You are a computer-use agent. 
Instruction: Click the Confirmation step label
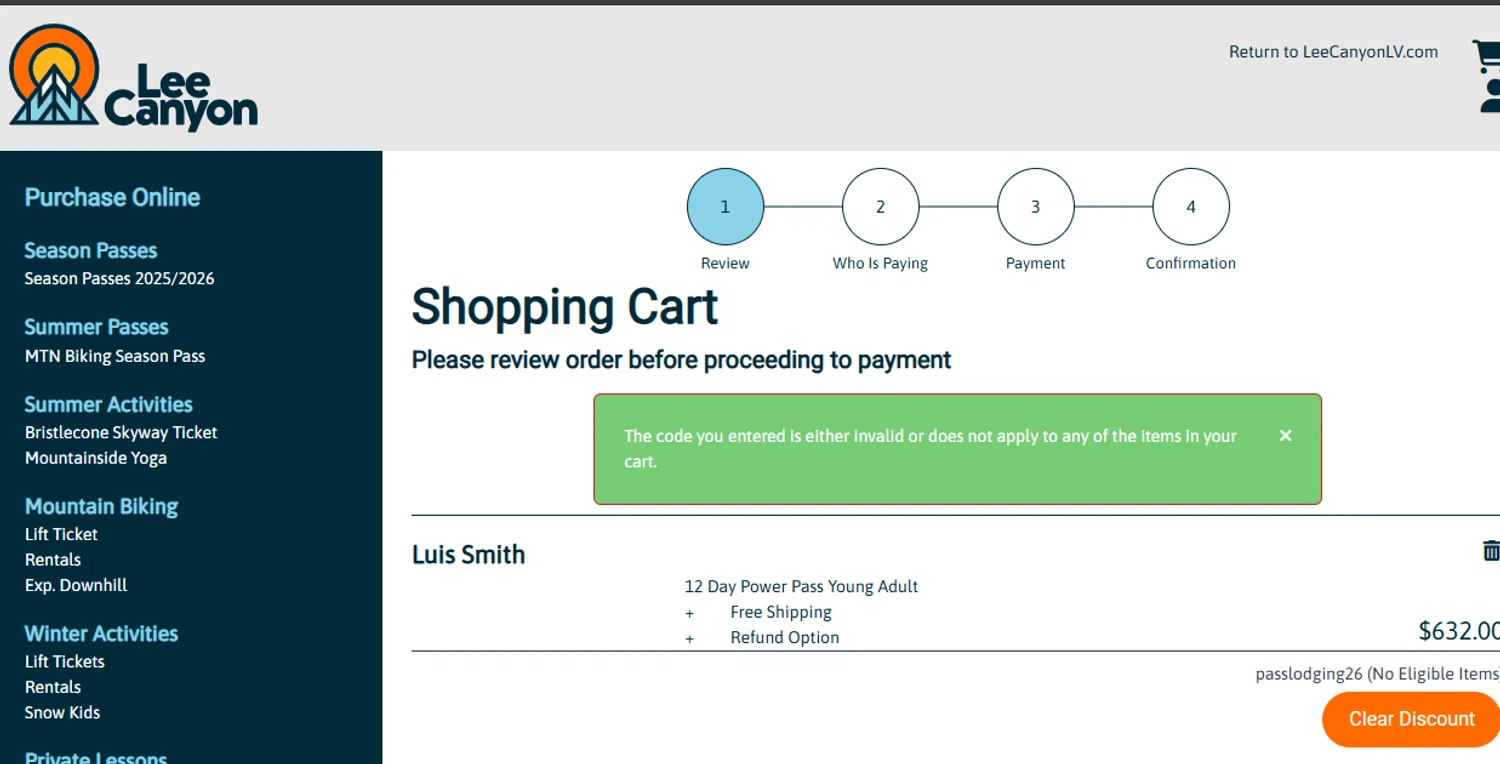[x=1190, y=264]
